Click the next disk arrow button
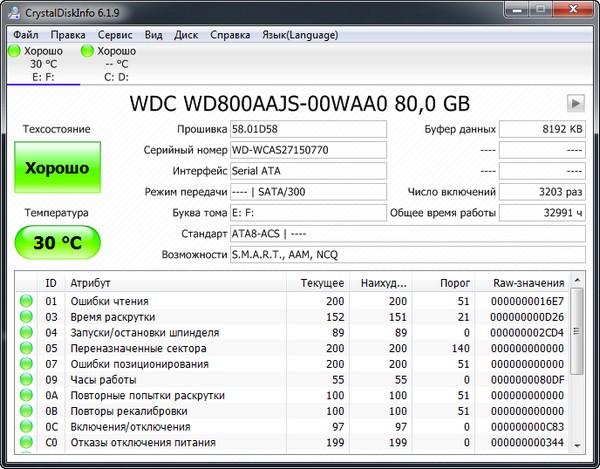Screen dimensions: 600x469 (576, 102)
